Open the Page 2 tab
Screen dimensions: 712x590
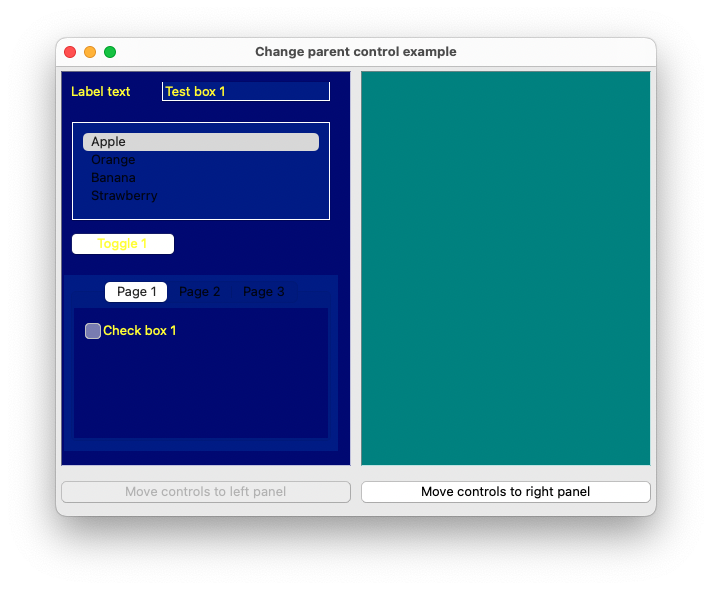(x=199, y=292)
